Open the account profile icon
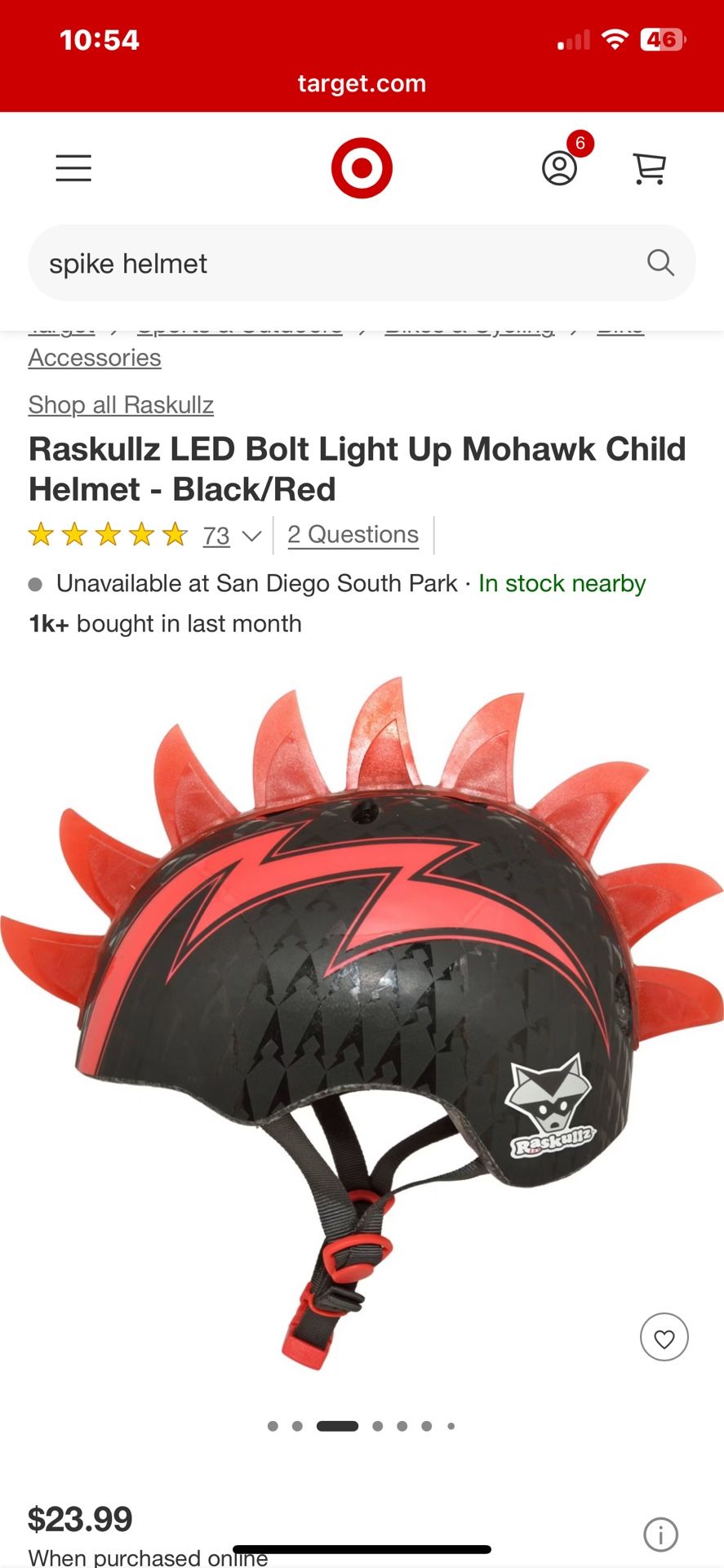724x1568 pixels. 560,168
